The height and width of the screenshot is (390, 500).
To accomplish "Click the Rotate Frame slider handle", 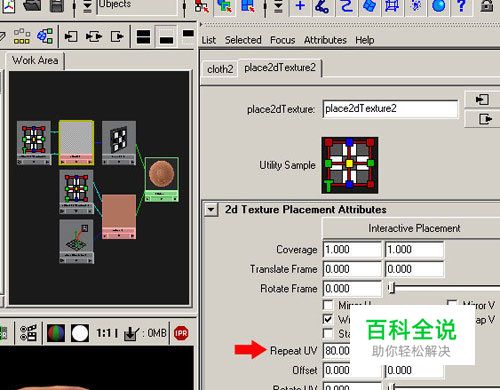I will click(392, 288).
